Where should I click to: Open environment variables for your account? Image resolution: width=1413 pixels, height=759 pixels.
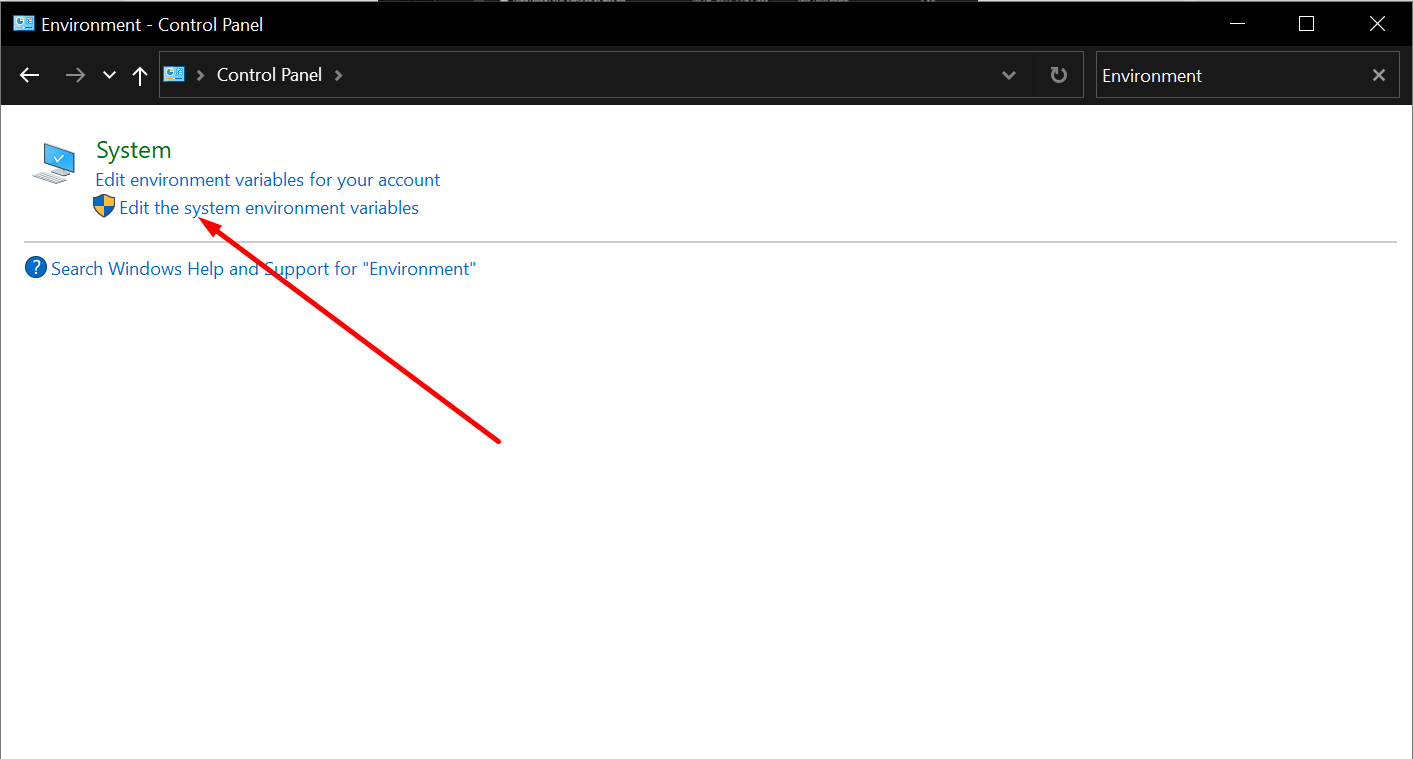[266, 179]
